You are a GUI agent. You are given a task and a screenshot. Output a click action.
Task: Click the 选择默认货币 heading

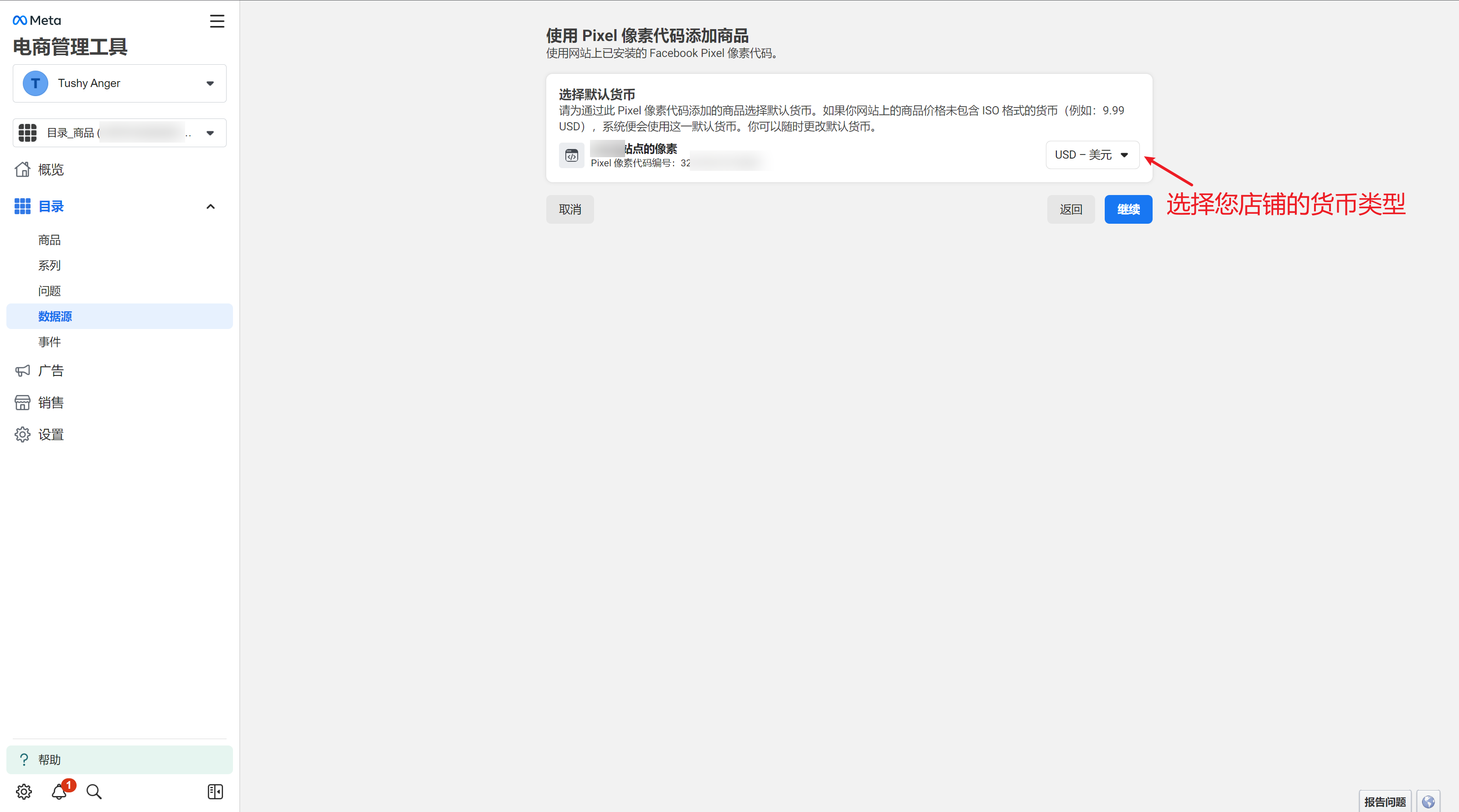pos(597,94)
